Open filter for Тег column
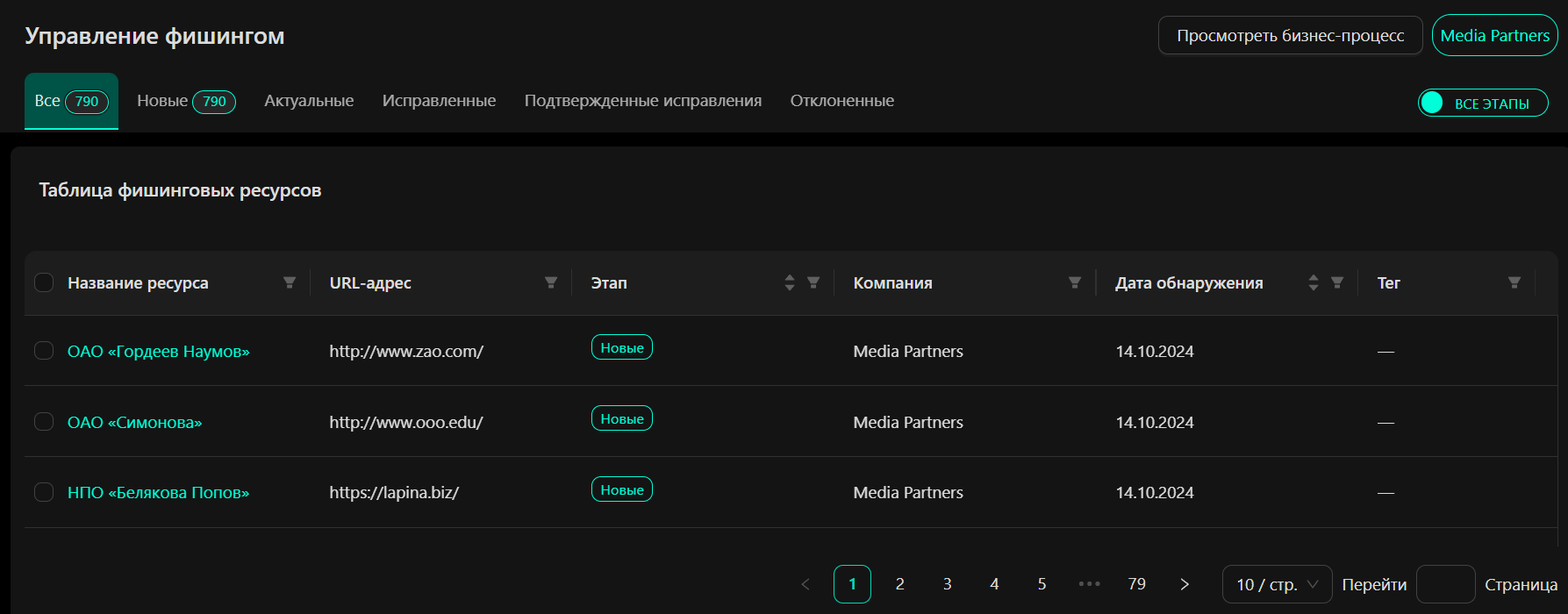The image size is (1568, 614). point(1514,282)
